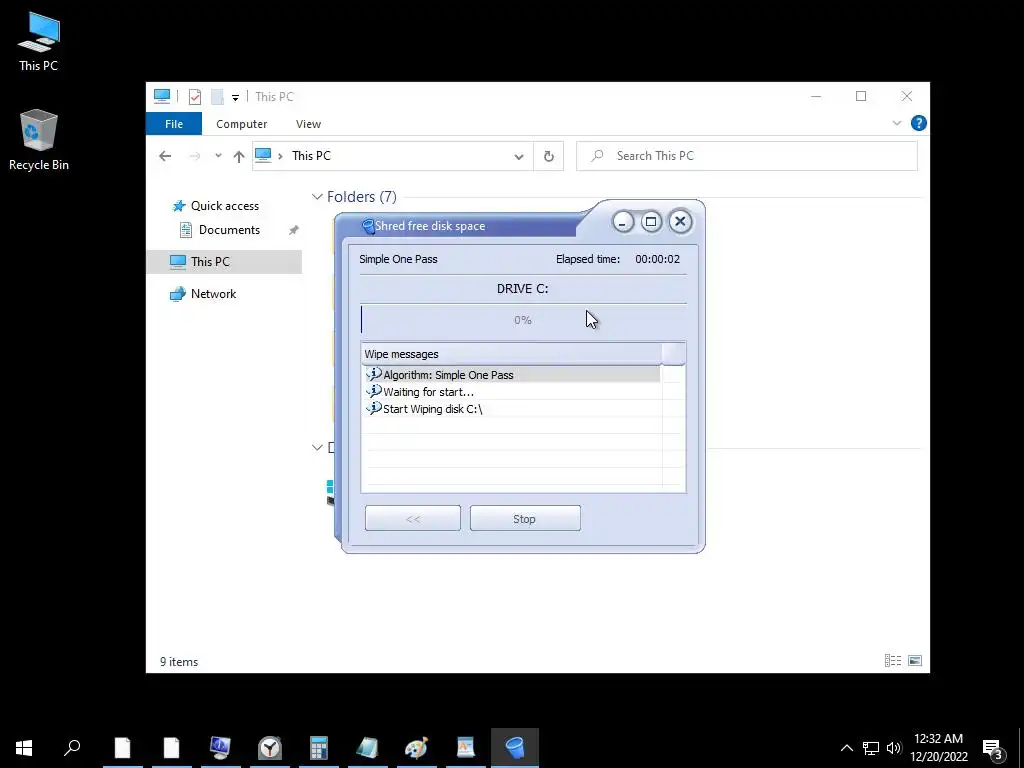The height and width of the screenshot is (768, 1024).
Task: Maximize the This PC Explorer window
Action: [861, 97]
